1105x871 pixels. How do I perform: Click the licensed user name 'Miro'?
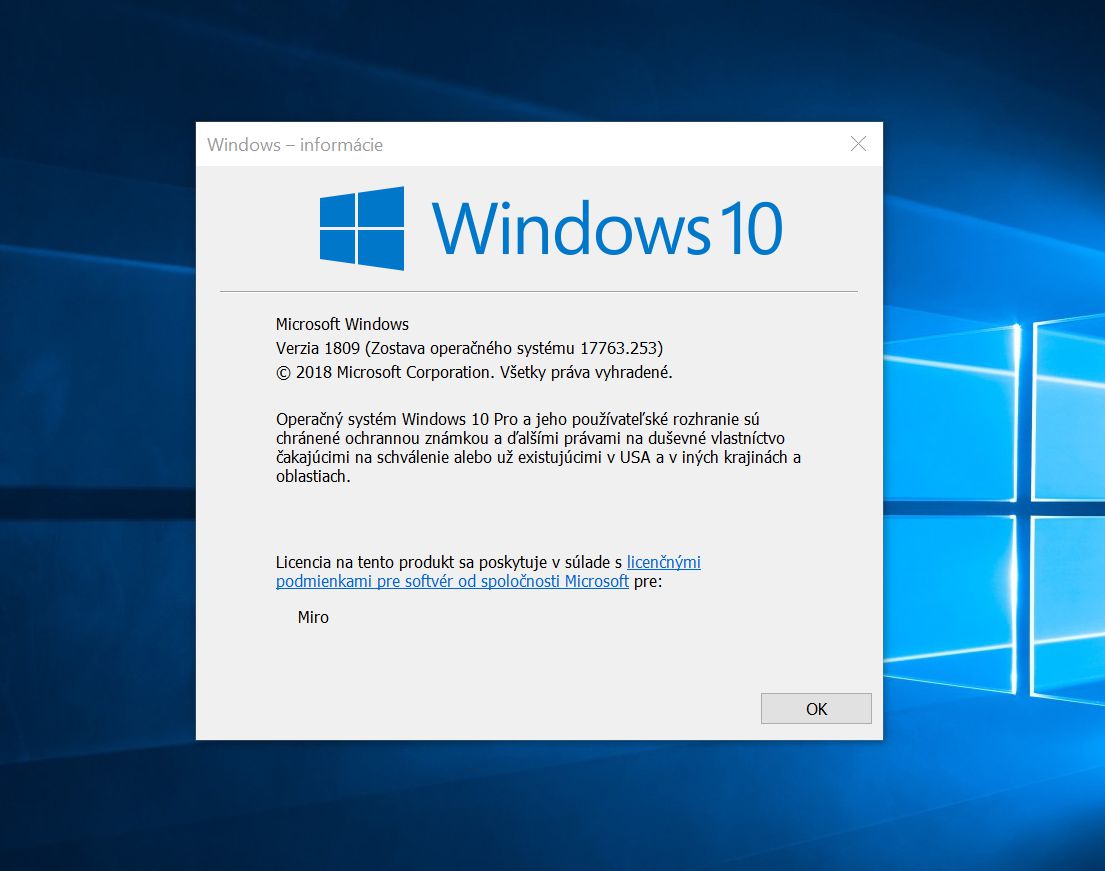pos(313,617)
